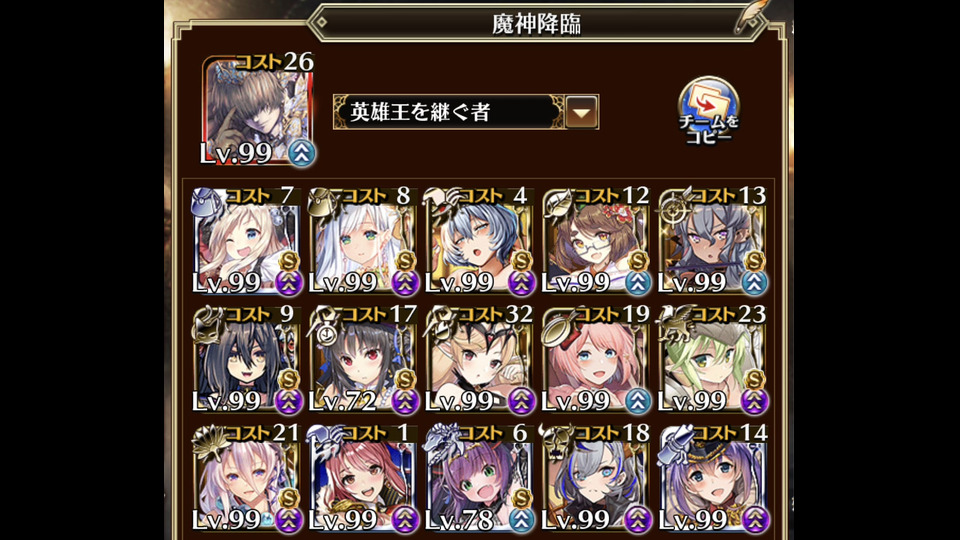Screen dimensions: 960x540
Task: Tap the S skill badge on cost 23 unit
Action: [x=754, y=380]
